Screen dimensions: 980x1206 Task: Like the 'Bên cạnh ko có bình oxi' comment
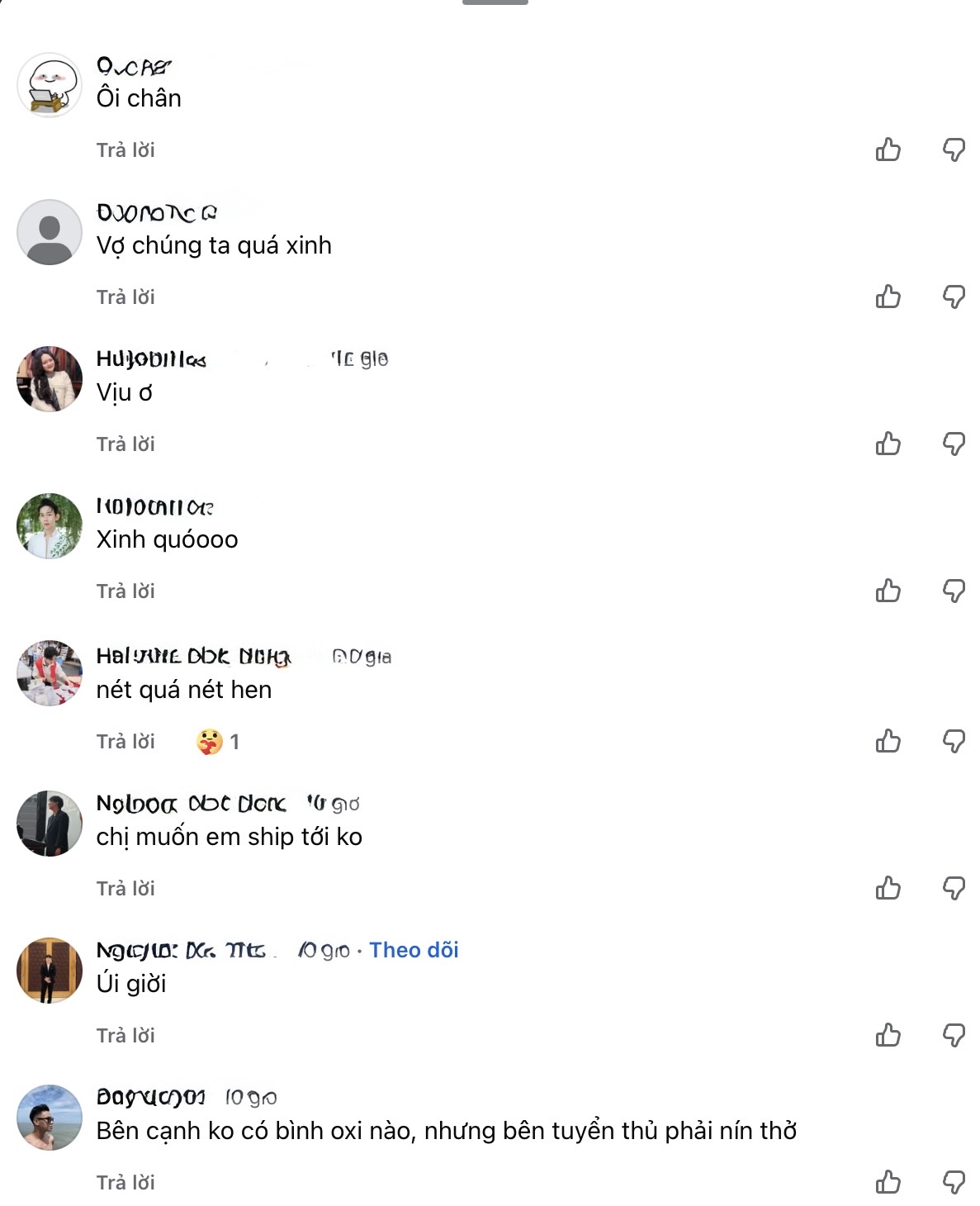[888, 1182]
